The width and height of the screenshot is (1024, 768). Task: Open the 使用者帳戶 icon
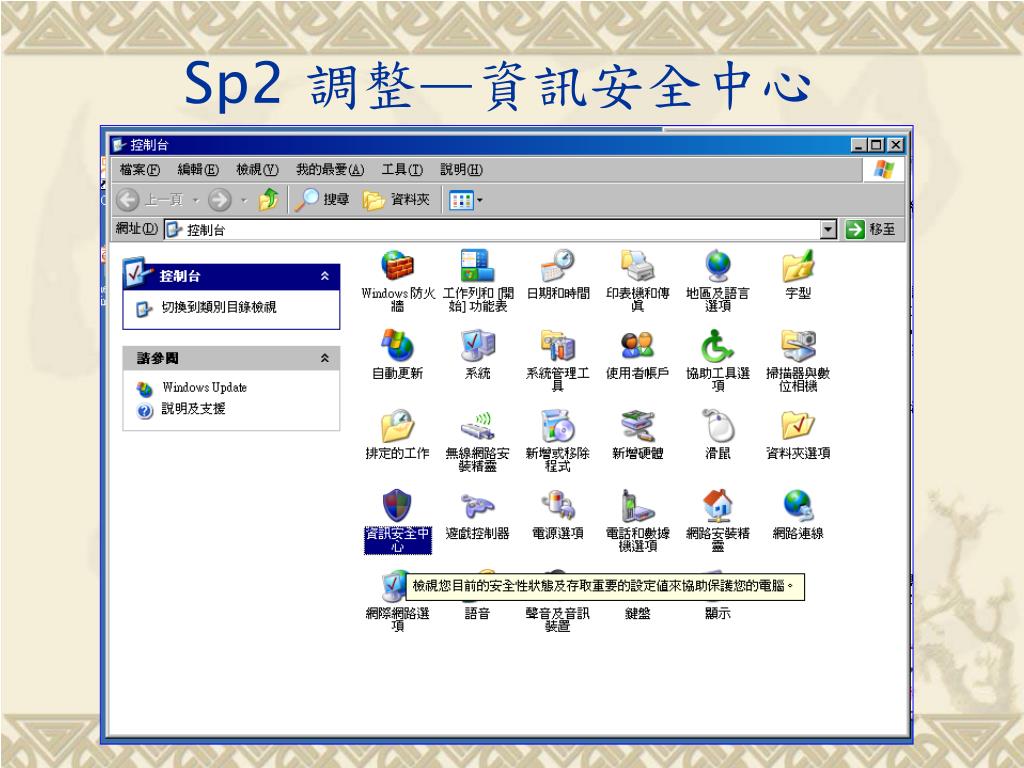click(x=637, y=345)
